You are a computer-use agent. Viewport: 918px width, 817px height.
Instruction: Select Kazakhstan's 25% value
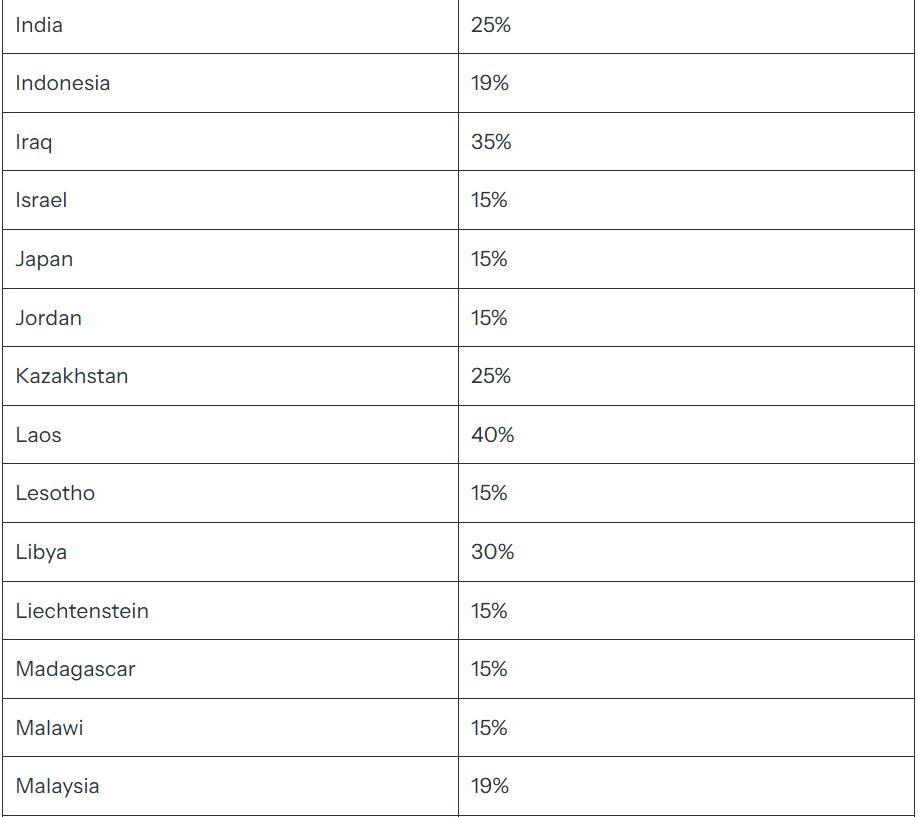(491, 376)
